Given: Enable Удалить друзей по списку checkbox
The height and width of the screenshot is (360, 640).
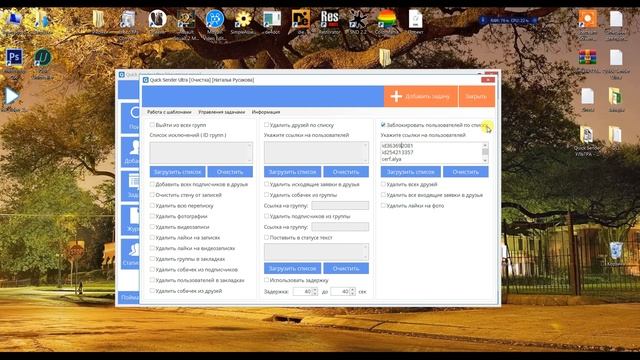Looking at the screenshot, I should (x=266, y=125).
